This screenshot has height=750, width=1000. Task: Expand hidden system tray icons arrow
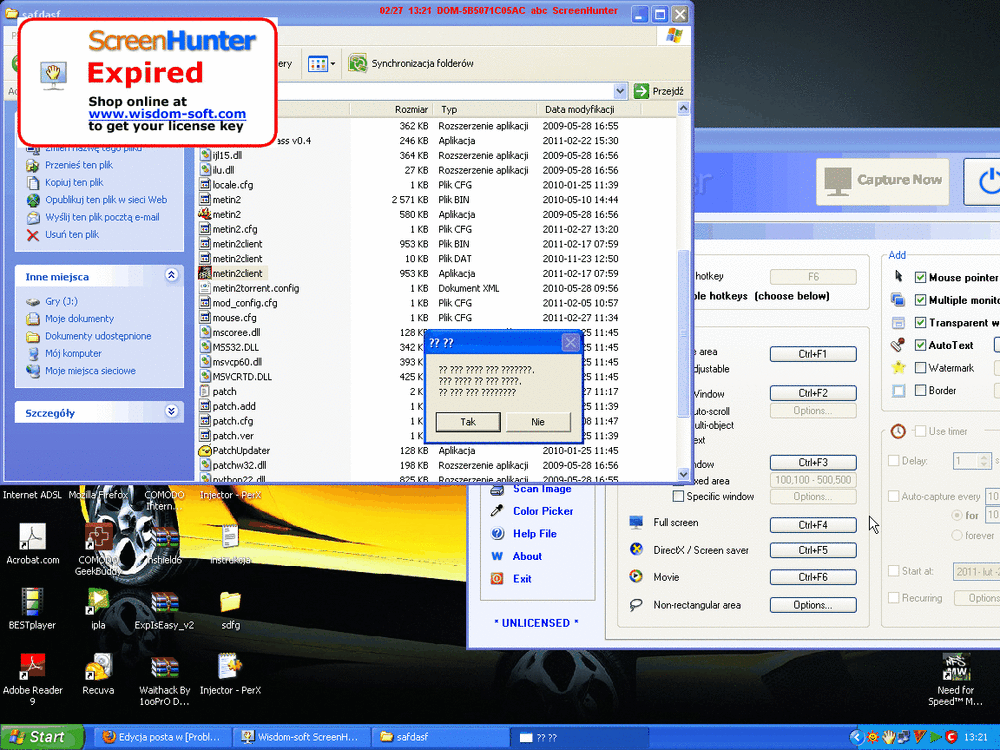(x=857, y=737)
